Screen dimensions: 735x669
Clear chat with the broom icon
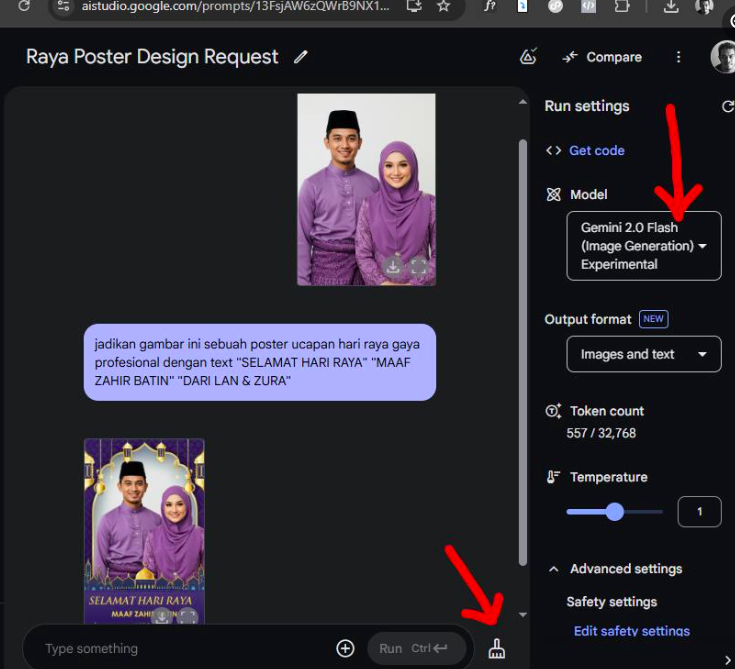pyautogui.click(x=496, y=649)
